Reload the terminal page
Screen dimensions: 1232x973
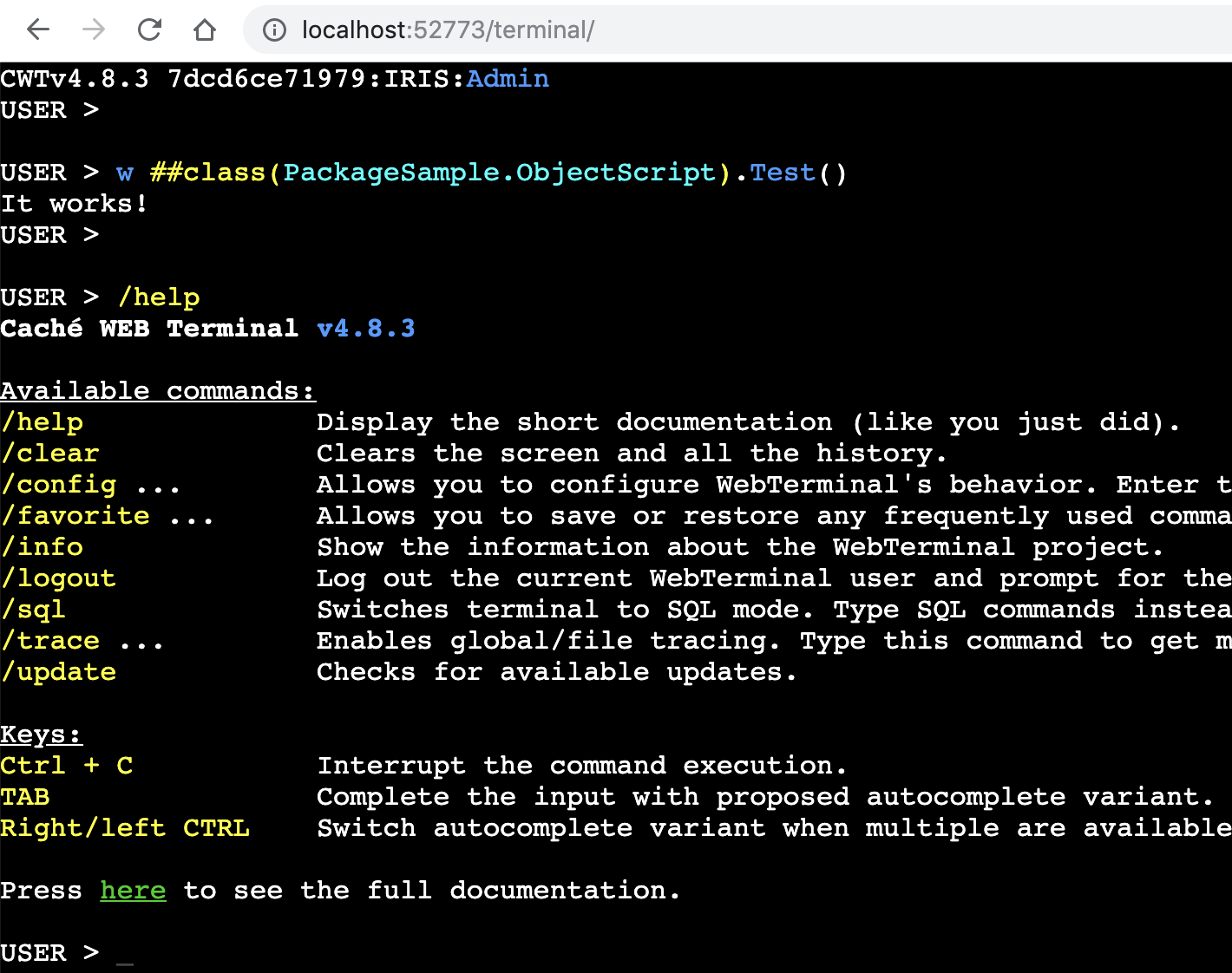click(x=149, y=30)
